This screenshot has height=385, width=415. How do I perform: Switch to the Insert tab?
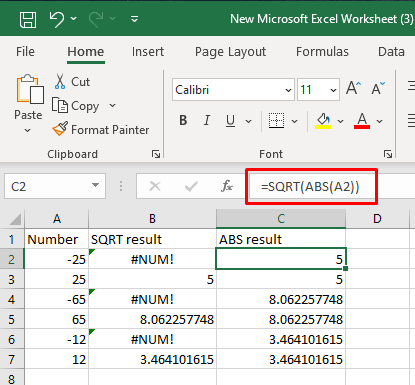(148, 52)
